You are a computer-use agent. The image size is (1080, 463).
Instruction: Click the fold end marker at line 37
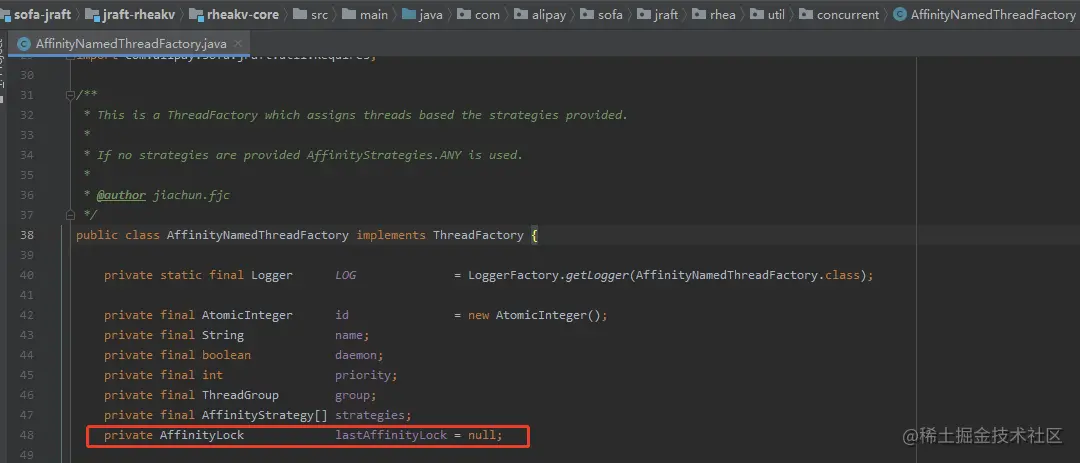tap(70, 215)
